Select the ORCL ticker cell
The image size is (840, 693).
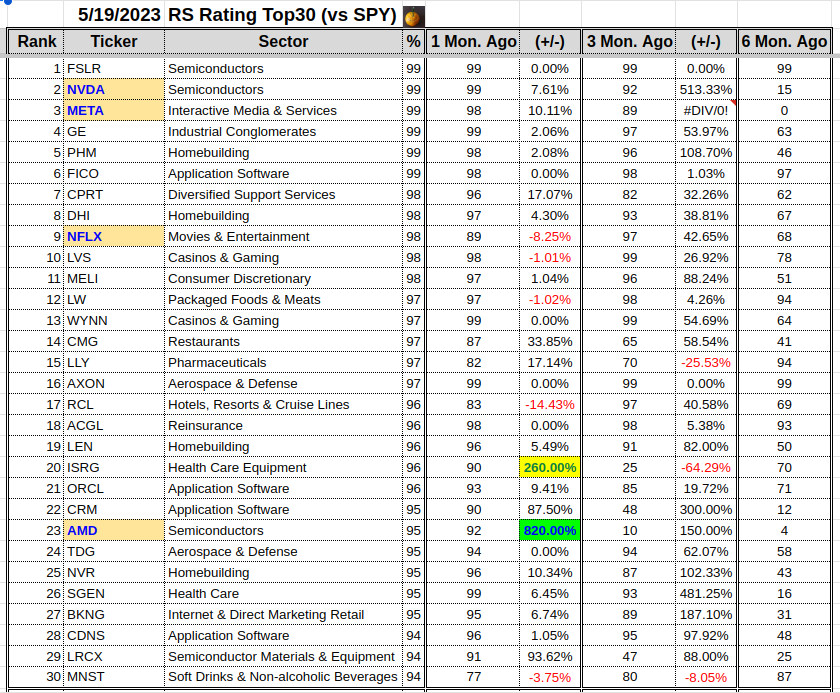click(x=114, y=488)
